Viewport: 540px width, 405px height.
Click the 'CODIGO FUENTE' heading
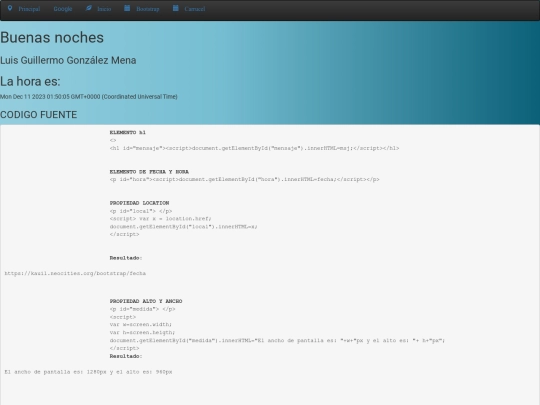pyautogui.click(x=39, y=115)
